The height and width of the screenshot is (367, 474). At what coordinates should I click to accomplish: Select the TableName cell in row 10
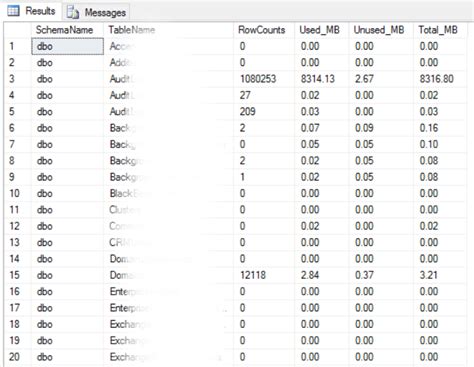click(168, 193)
